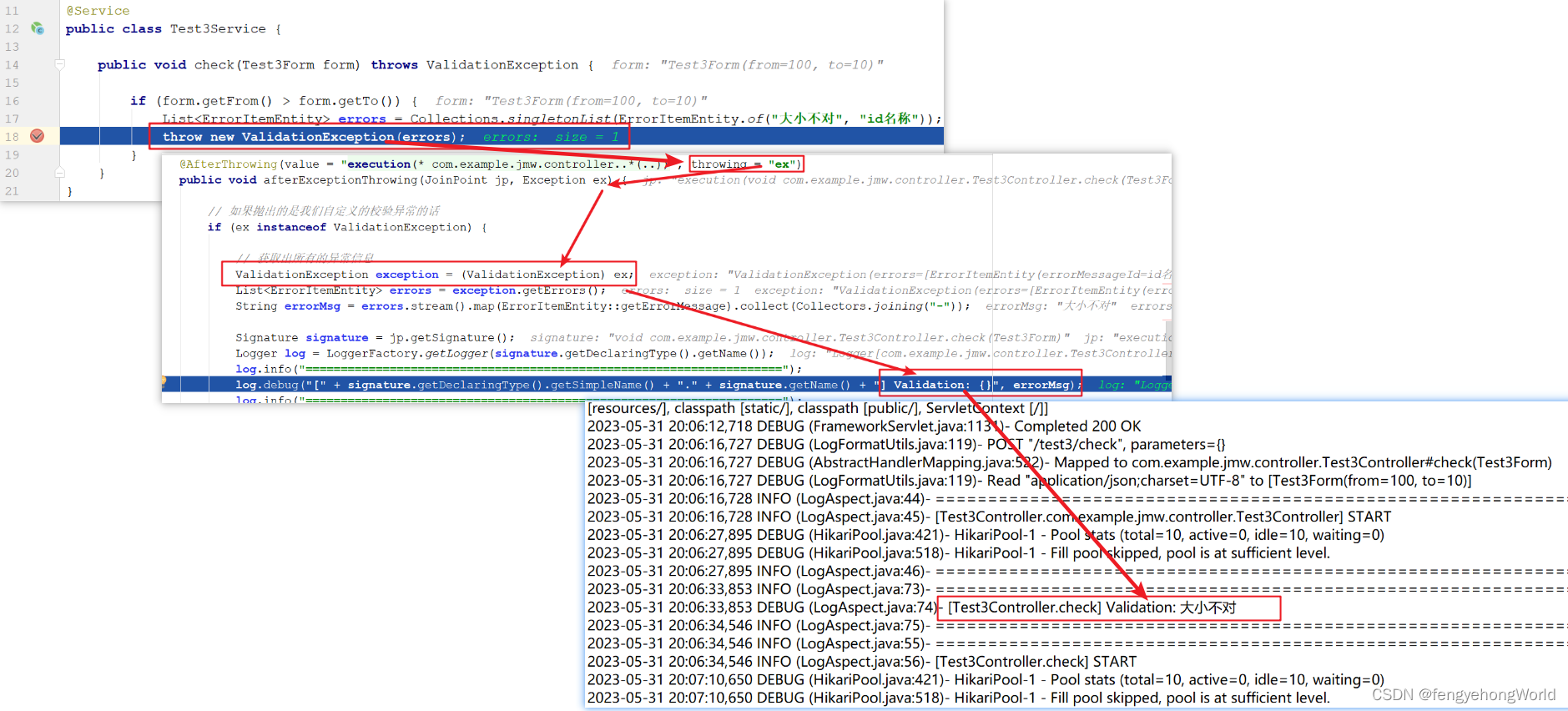Click the @Service annotation
This screenshot has height=711, width=1568.
coord(98,11)
